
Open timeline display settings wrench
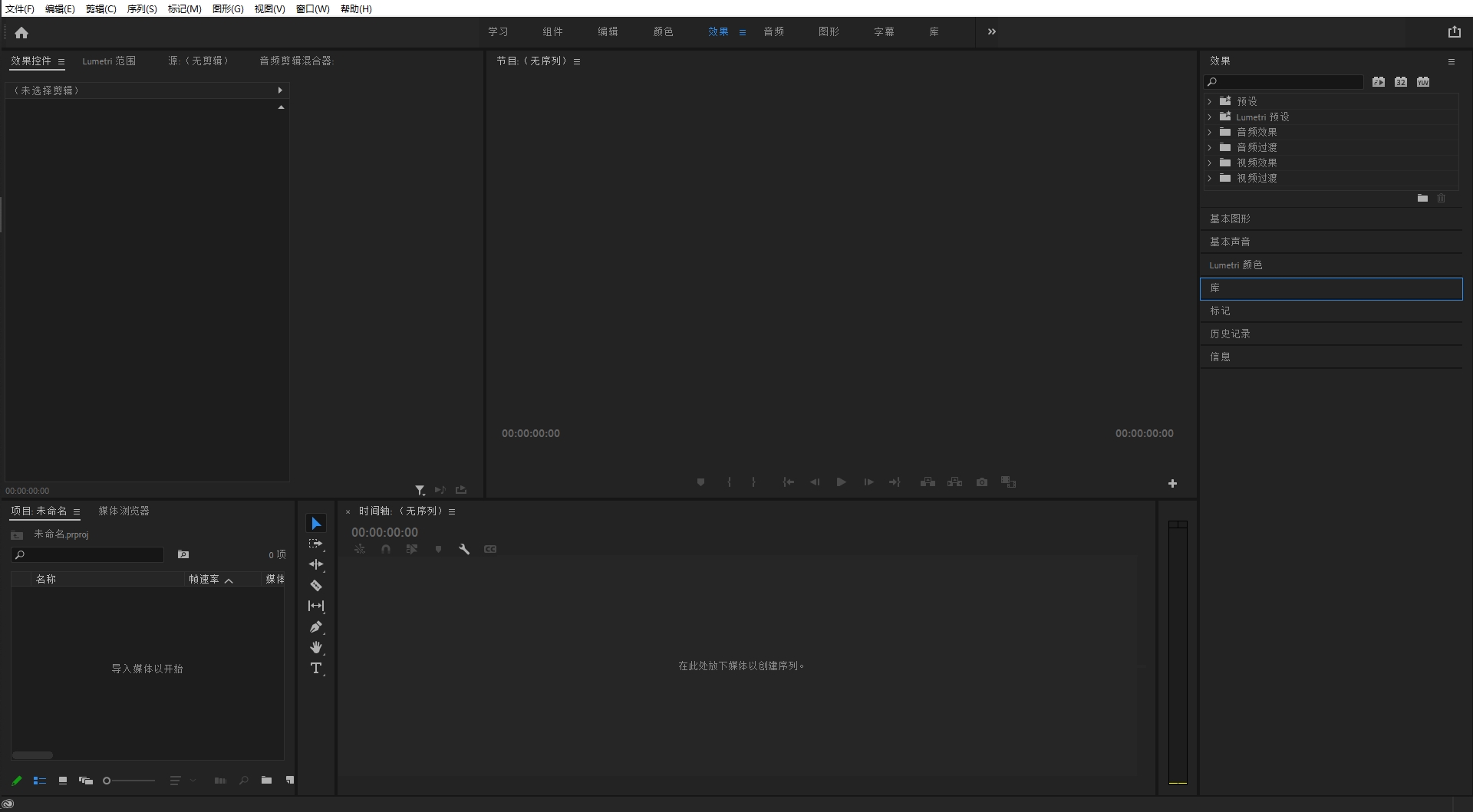[464, 549]
